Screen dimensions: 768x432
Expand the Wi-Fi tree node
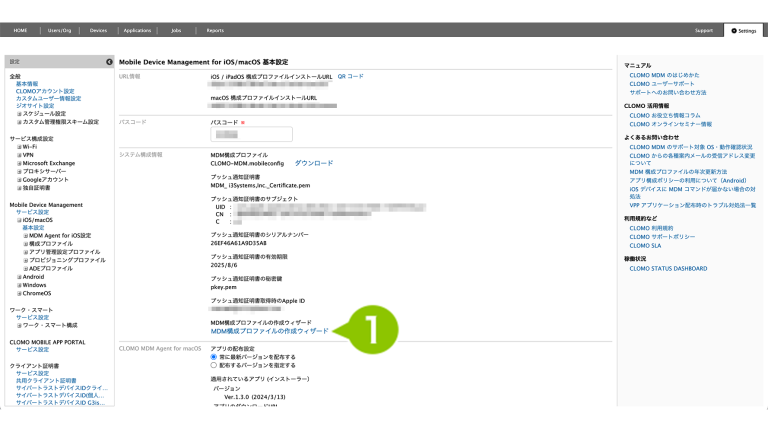click(x=19, y=147)
